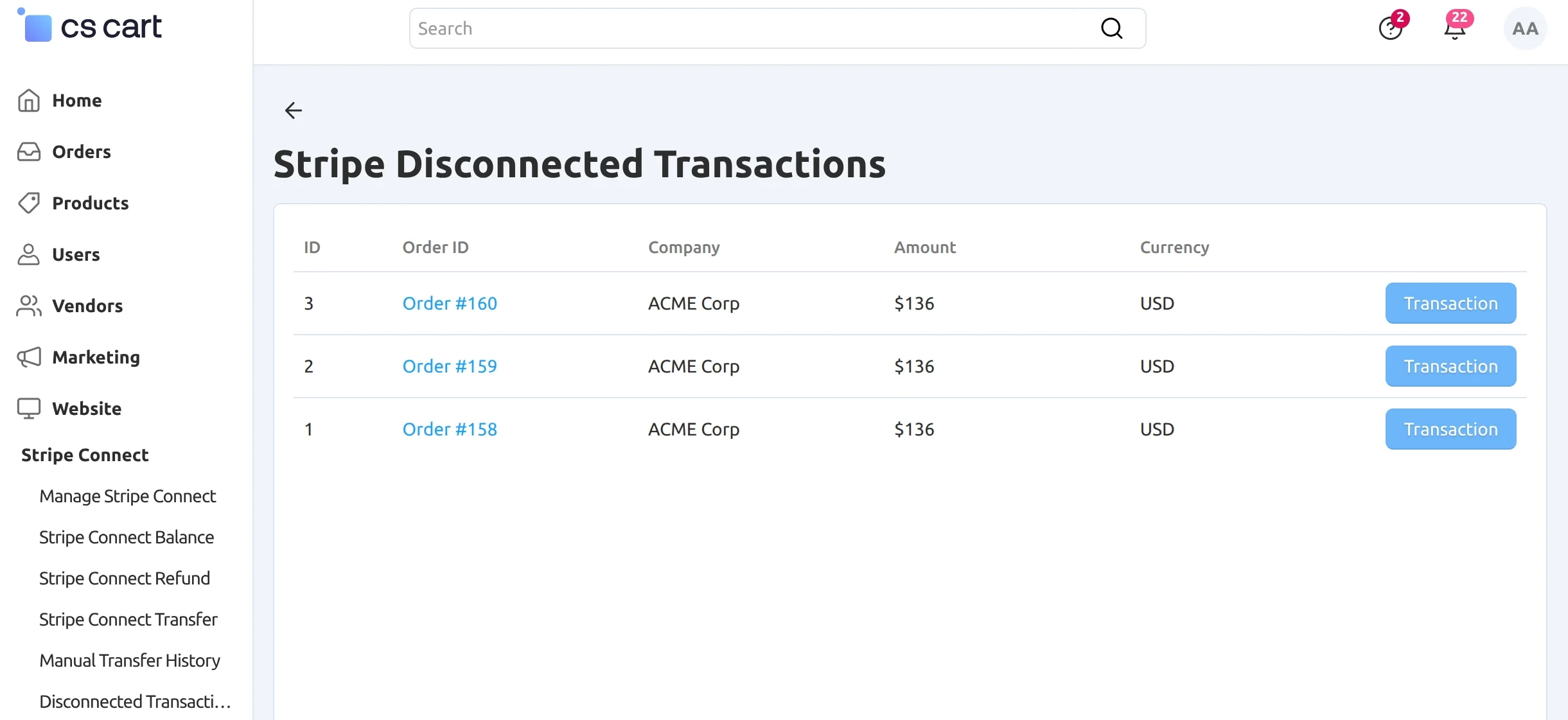Click the Products tag icon
This screenshot has width=1568, height=720.
(x=28, y=203)
